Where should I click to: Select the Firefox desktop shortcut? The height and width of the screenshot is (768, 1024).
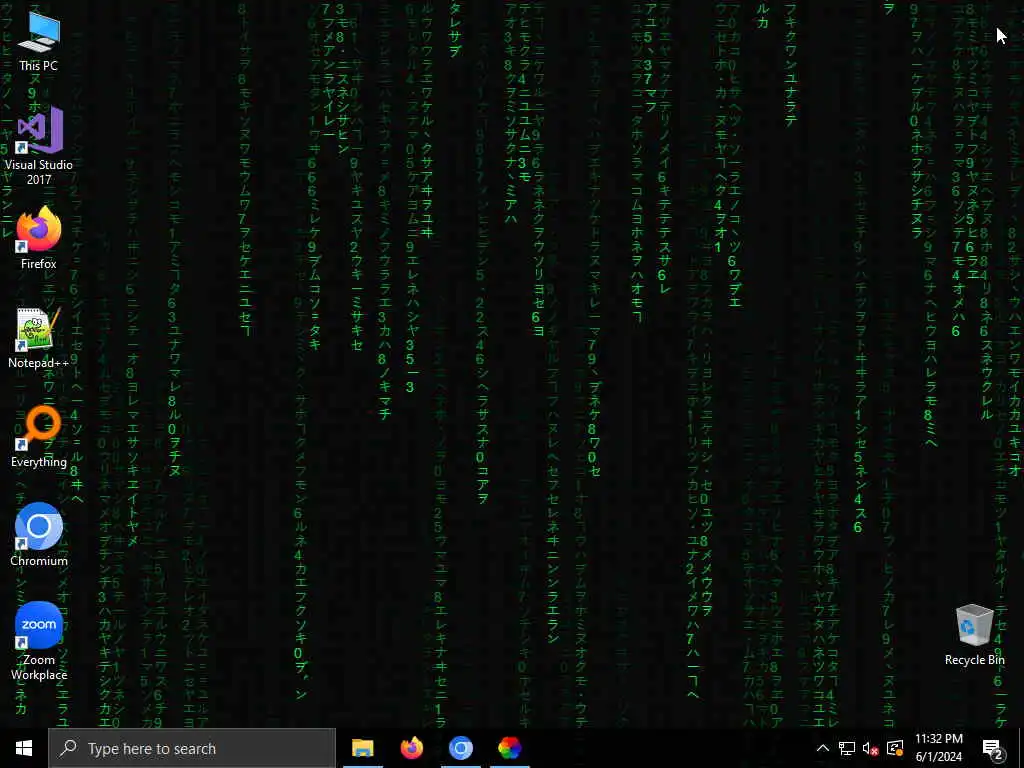pos(39,238)
